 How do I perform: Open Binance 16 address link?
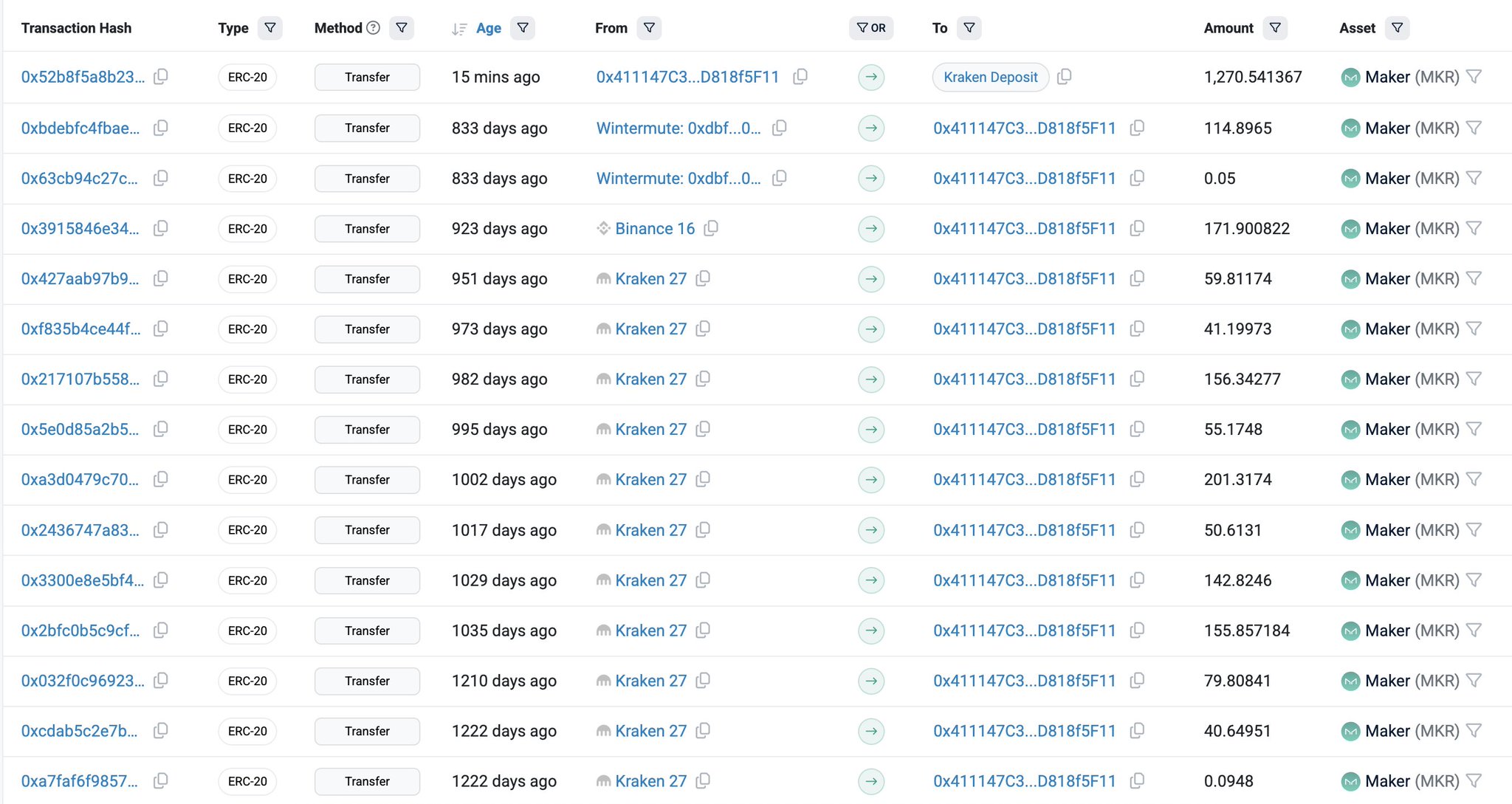tap(655, 229)
